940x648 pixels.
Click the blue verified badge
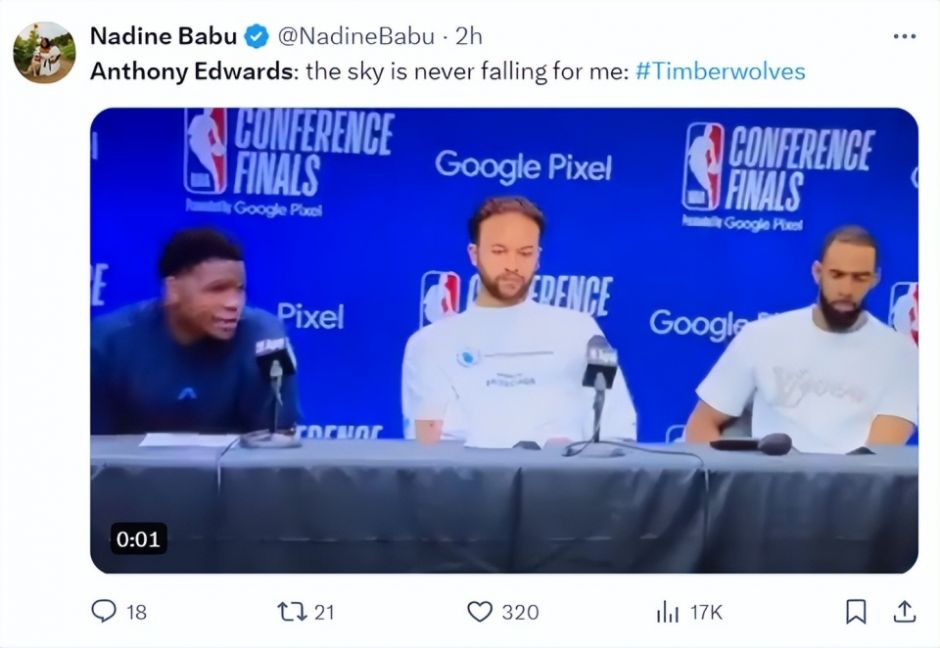(257, 37)
